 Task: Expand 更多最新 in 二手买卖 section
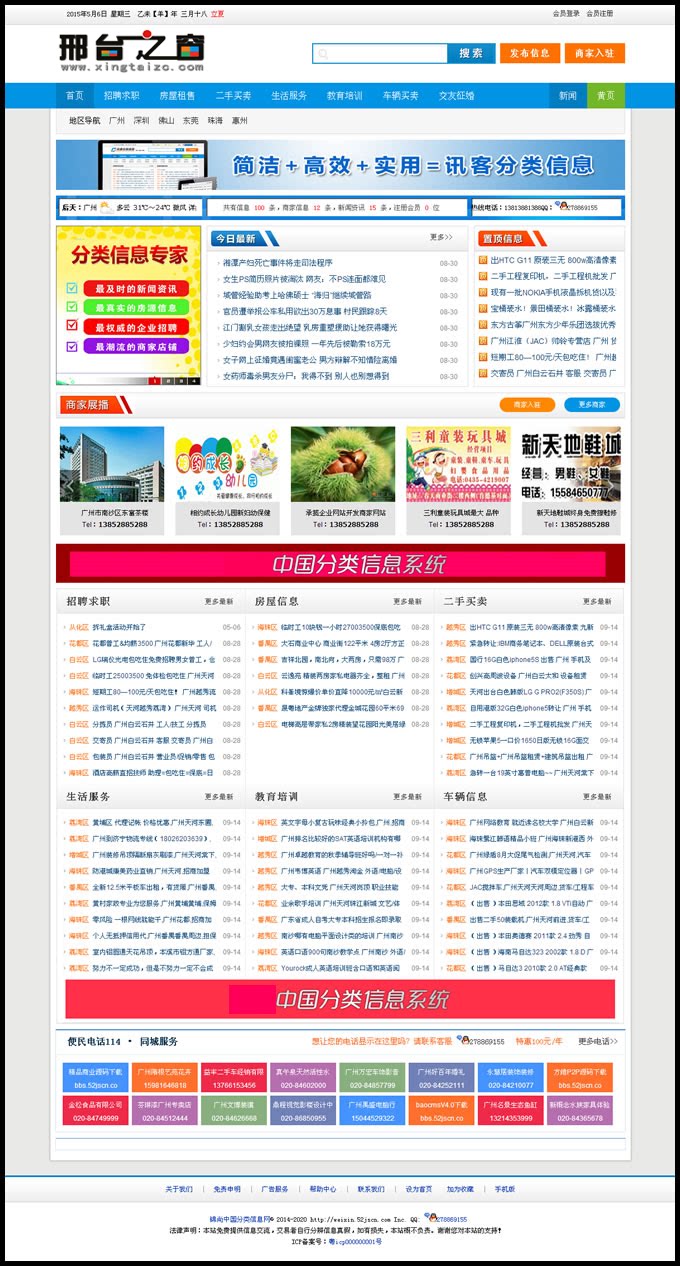[597, 602]
